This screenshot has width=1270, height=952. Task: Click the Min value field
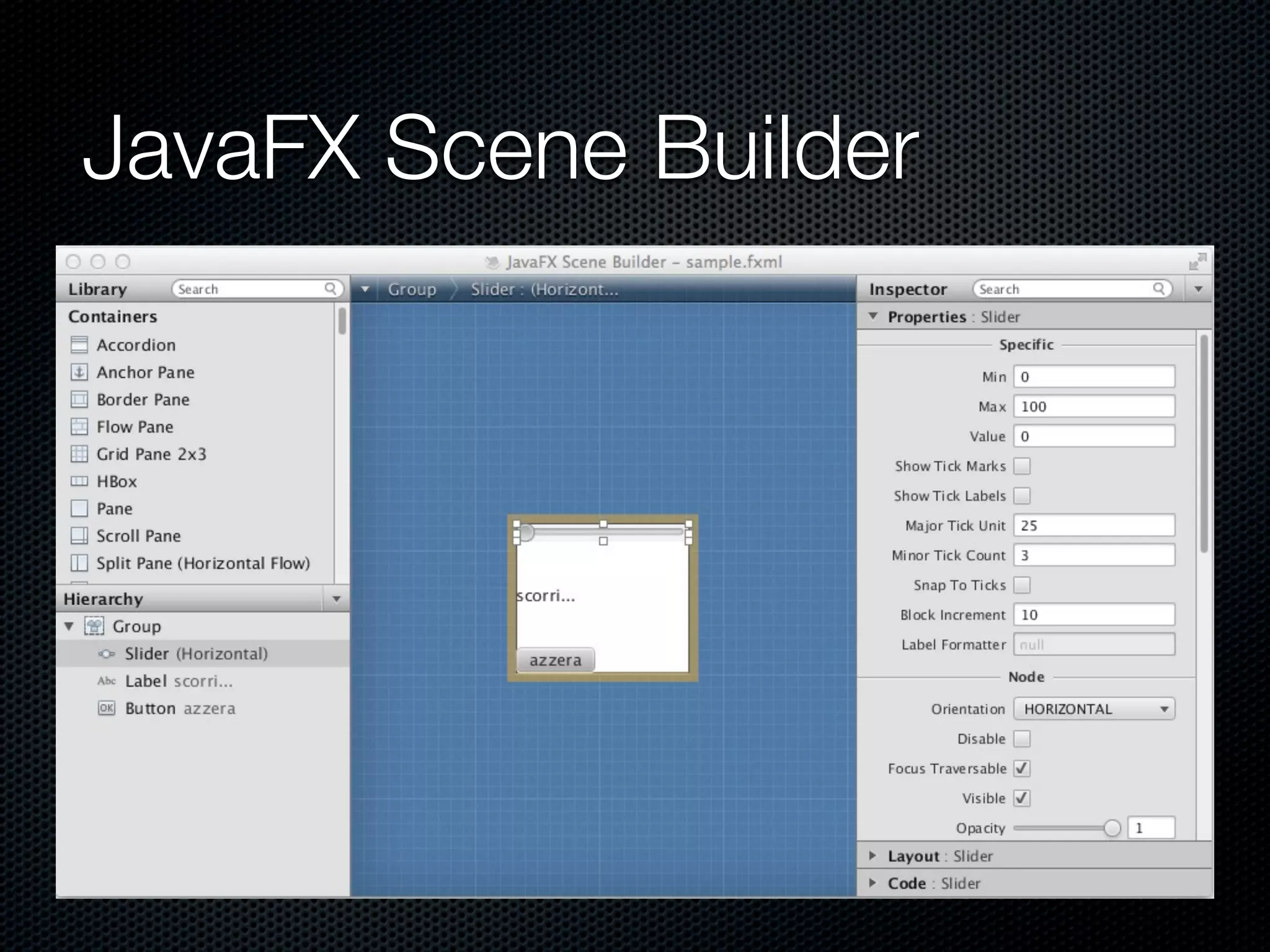(x=1095, y=377)
